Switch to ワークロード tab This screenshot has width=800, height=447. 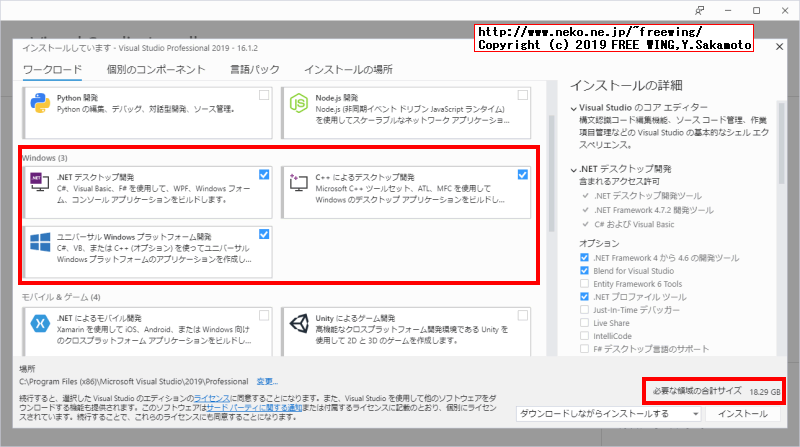click(53, 70)
